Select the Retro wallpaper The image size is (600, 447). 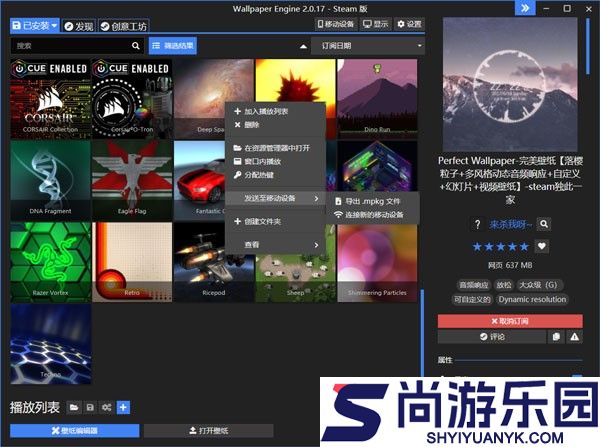coord(132,262)
